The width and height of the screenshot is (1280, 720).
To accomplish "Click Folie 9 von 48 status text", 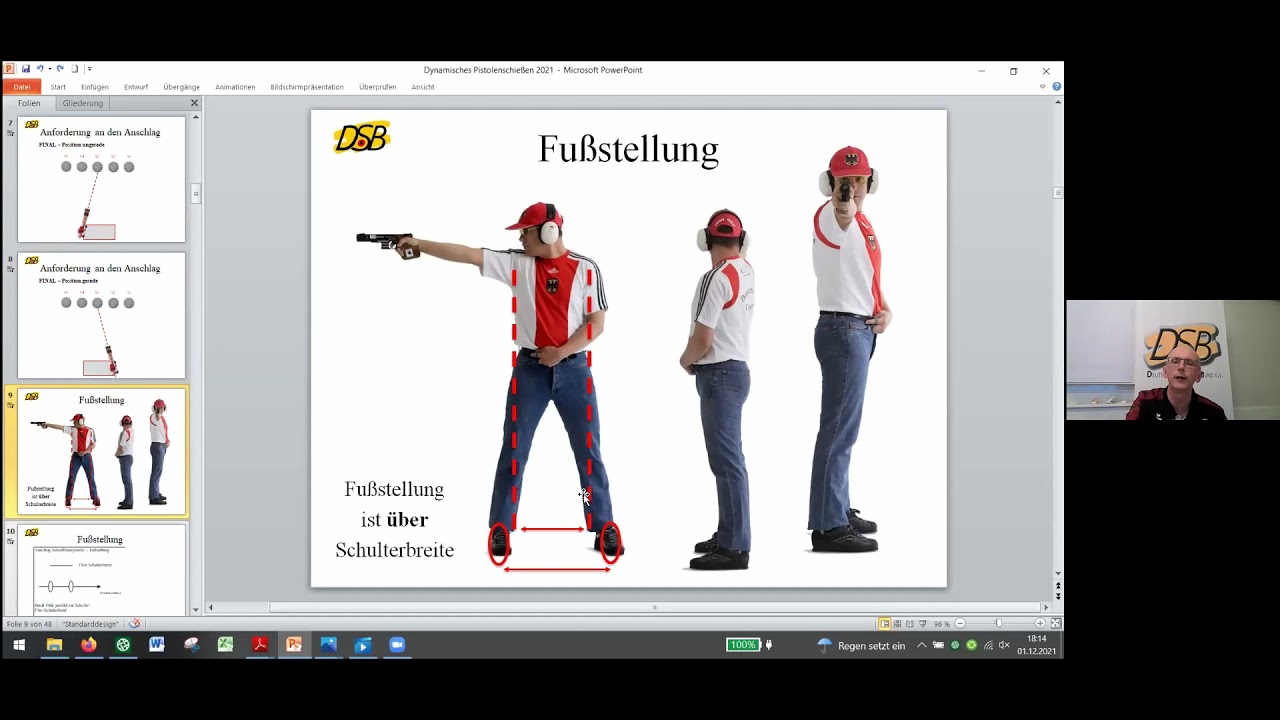I will click(x=29, y=624).
